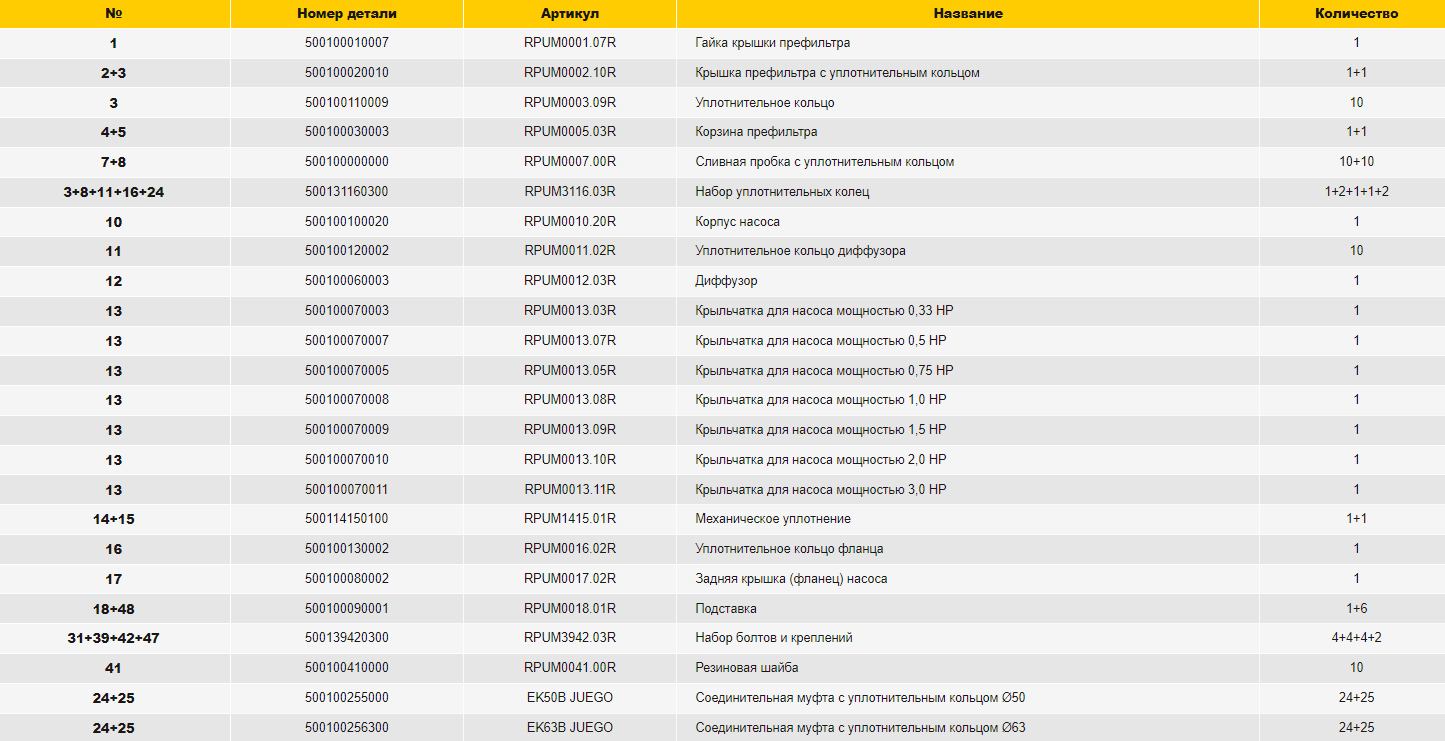Click 'Соединительная муфта с уплотнительным кольцом Ø63'
Image resolution: width=1445 pixels, height=741 pixels.
(860, 727)
